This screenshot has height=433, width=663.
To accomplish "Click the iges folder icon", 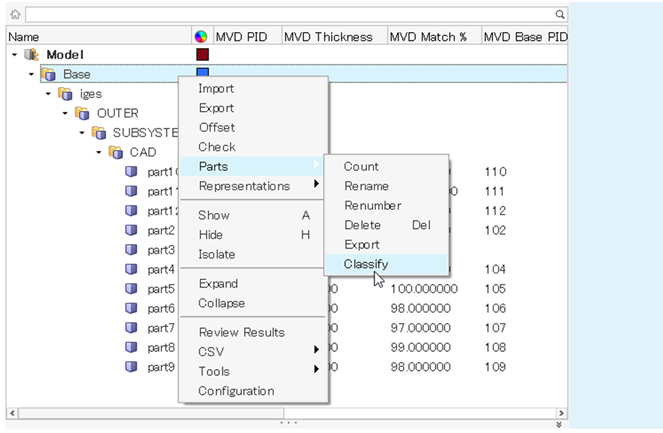I will click(x=65, y=94).
